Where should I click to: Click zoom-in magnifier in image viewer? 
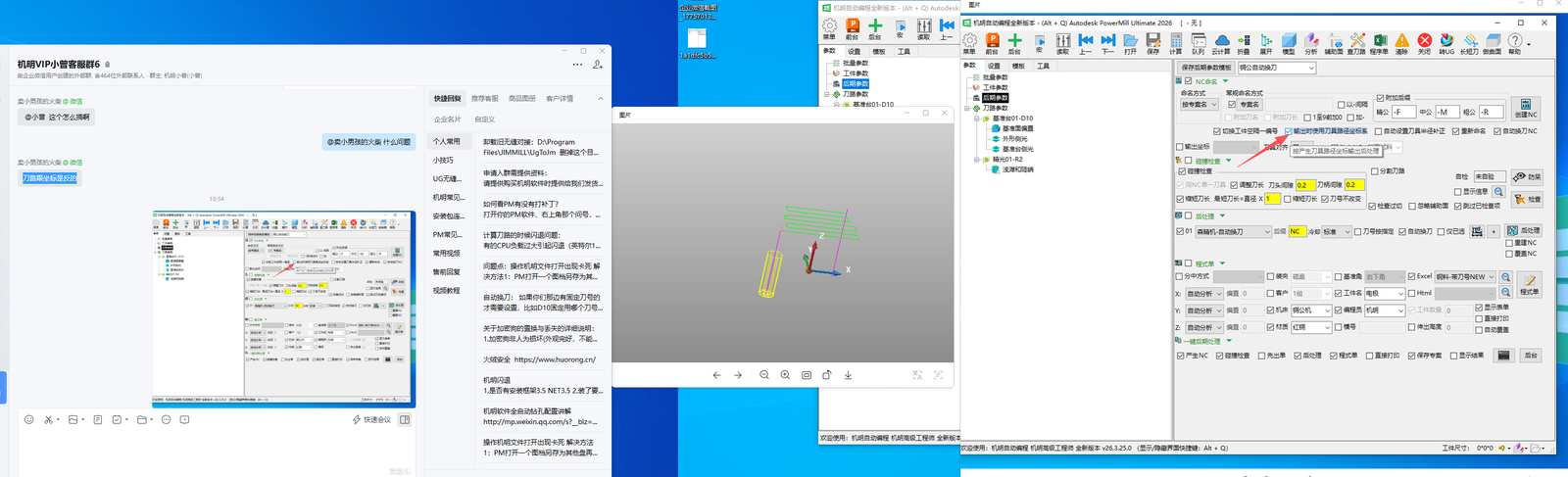[x=785, y=375]
